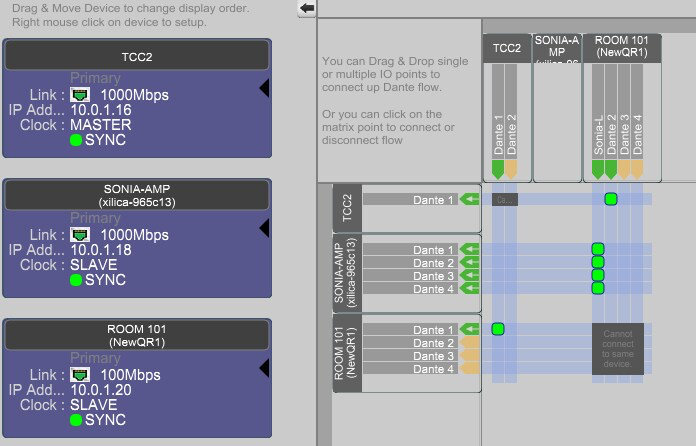This screenshot has height=446, width=696.
Task: Click the ROOM 101 green SYNC indicator
Action: 76,420
